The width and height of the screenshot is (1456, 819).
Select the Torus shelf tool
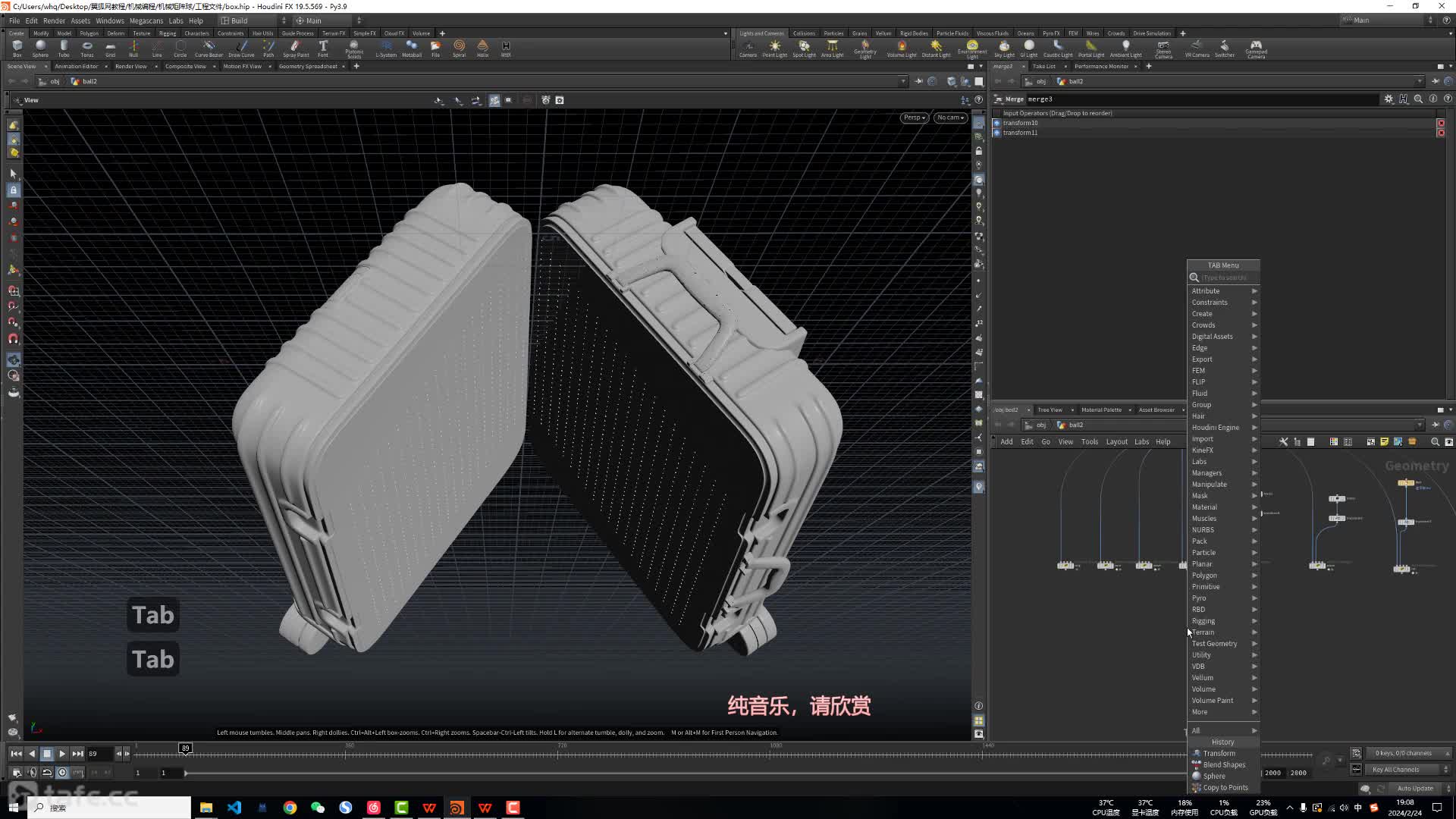point(87,49)
